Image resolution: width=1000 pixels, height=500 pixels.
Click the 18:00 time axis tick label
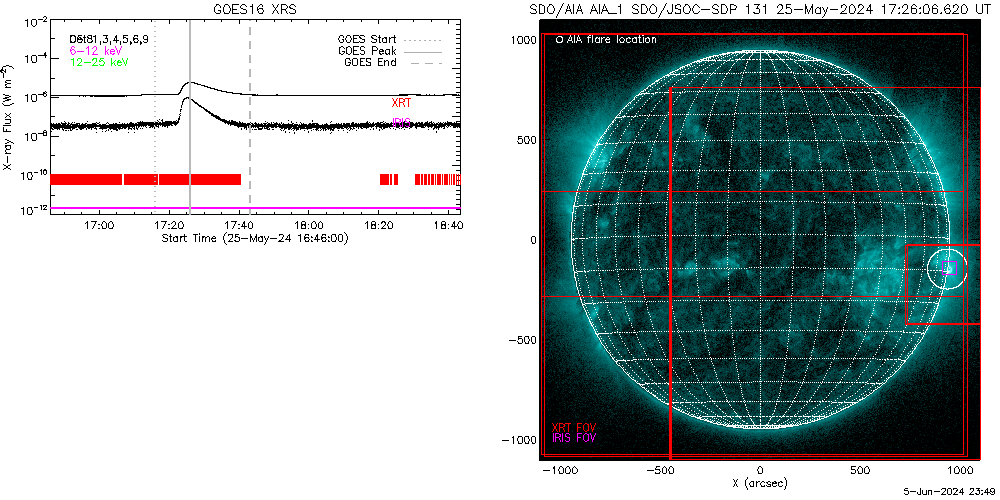(x=309, y=224)
